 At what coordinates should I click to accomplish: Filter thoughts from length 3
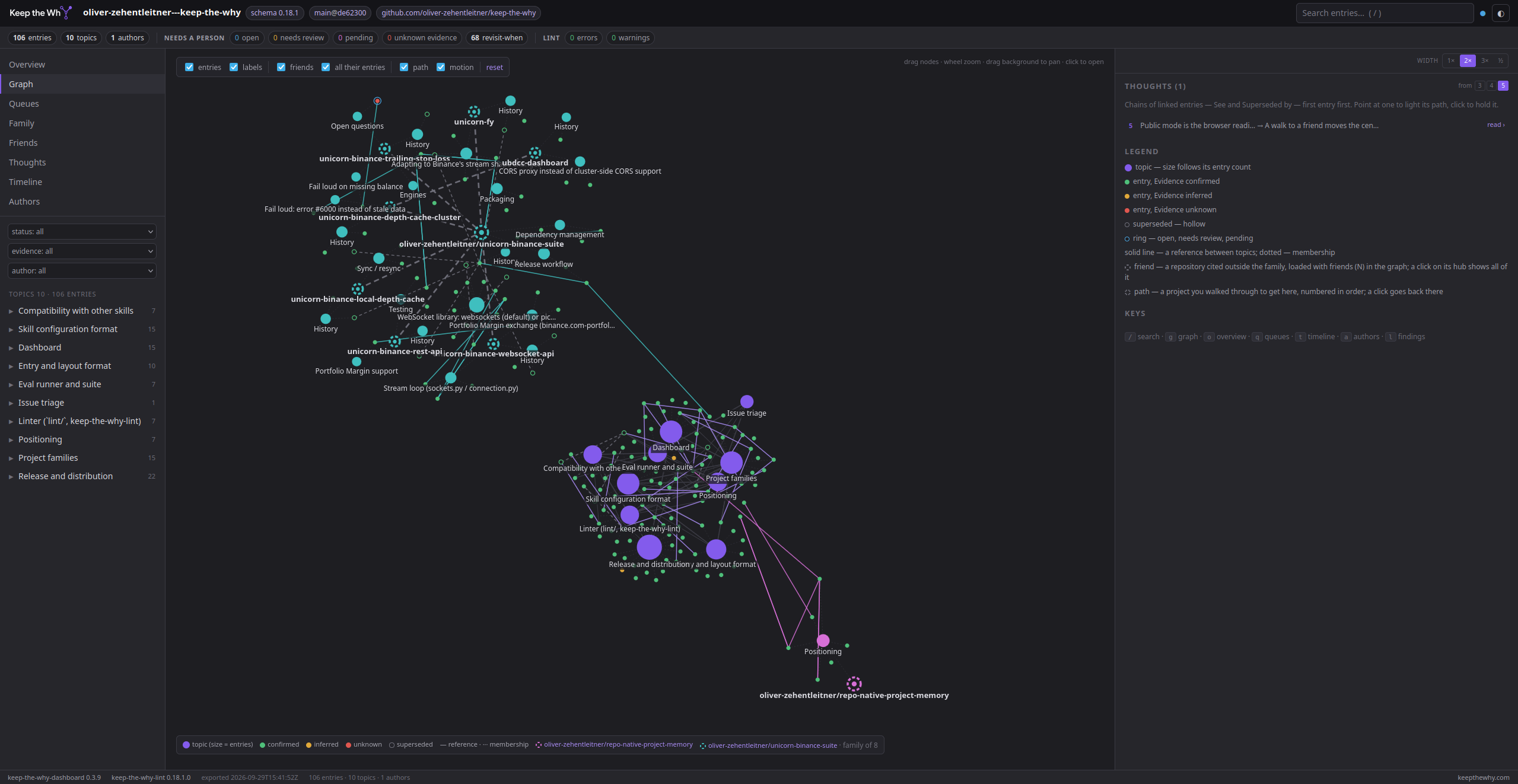1479,85
